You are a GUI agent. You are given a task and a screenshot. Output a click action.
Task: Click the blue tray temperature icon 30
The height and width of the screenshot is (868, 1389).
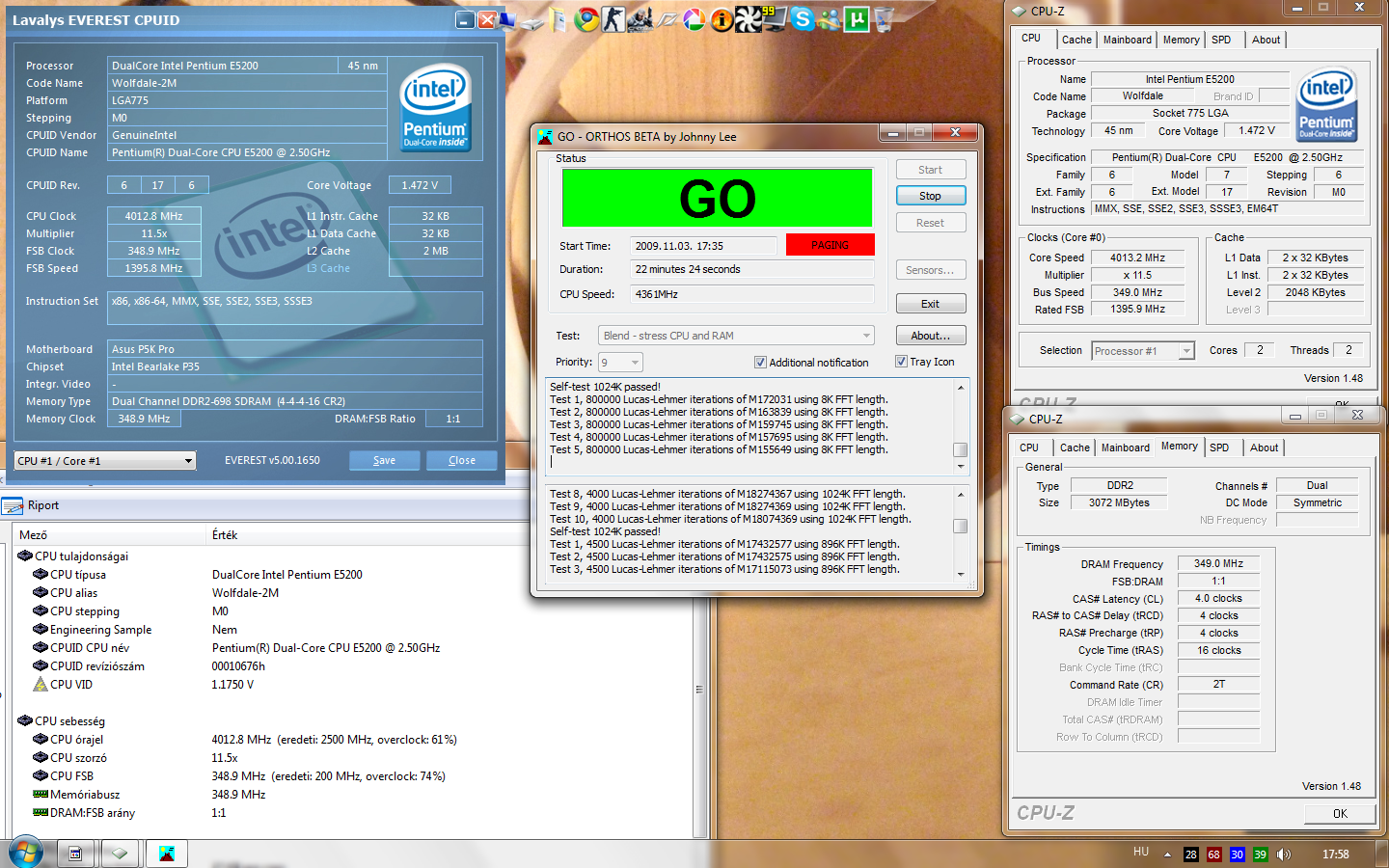(x=1237, y=854)
